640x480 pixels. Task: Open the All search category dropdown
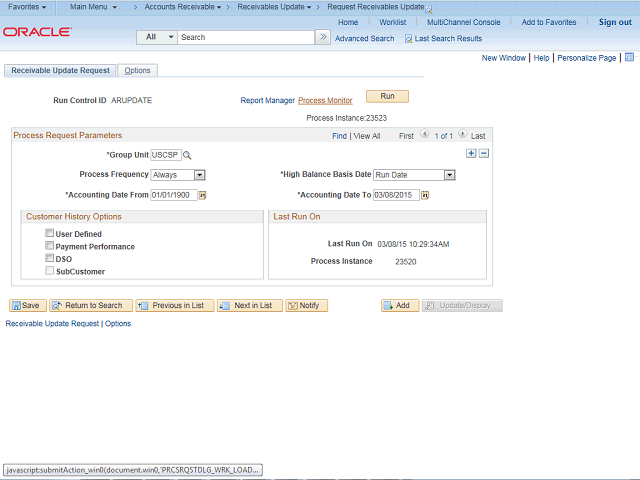click(157, 37)
